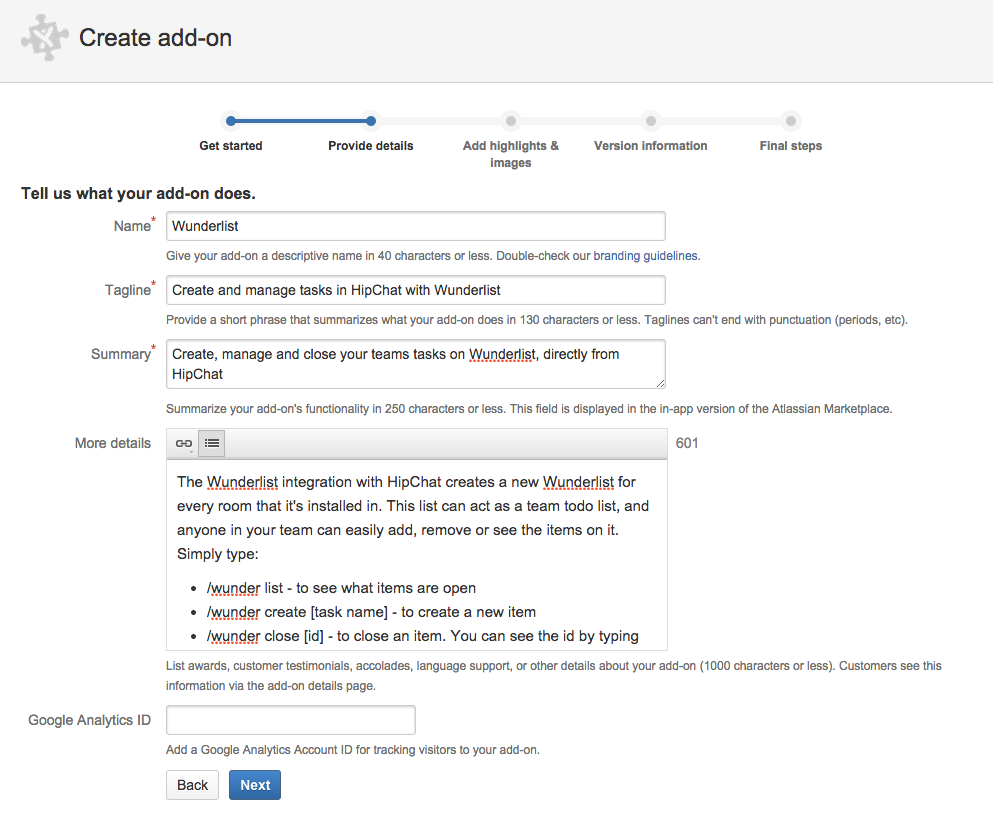Viewport: 993px width, 814px height.
Task: Click the Get started progress dot
Action: (231, 121)
